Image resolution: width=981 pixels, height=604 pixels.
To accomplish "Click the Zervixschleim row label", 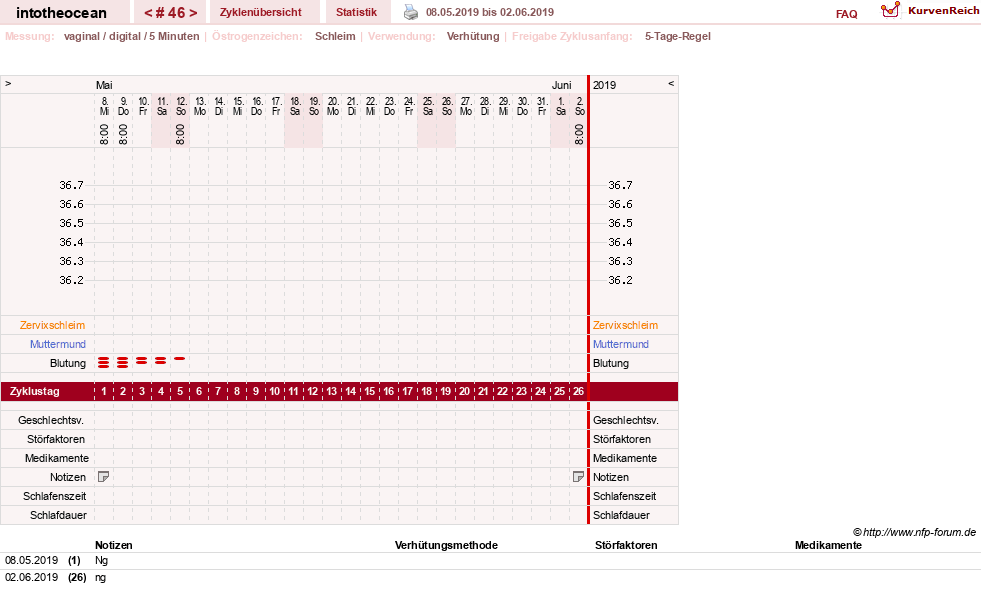I will click(52, 325).
